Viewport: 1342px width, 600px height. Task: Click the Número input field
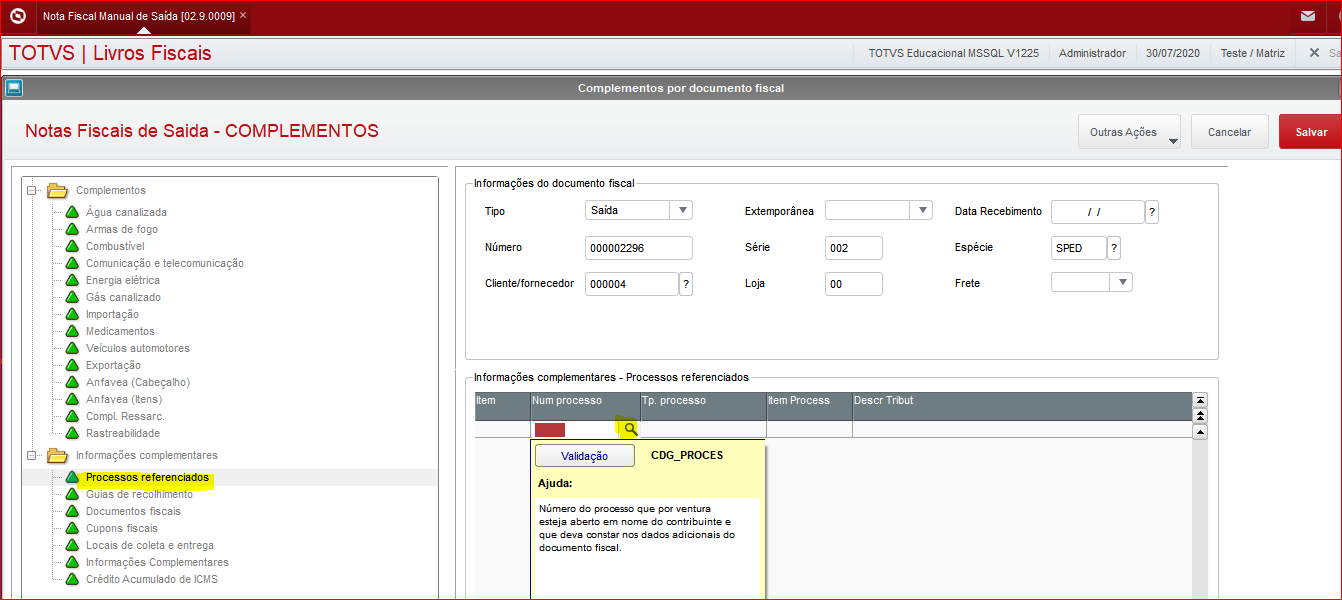638,248
